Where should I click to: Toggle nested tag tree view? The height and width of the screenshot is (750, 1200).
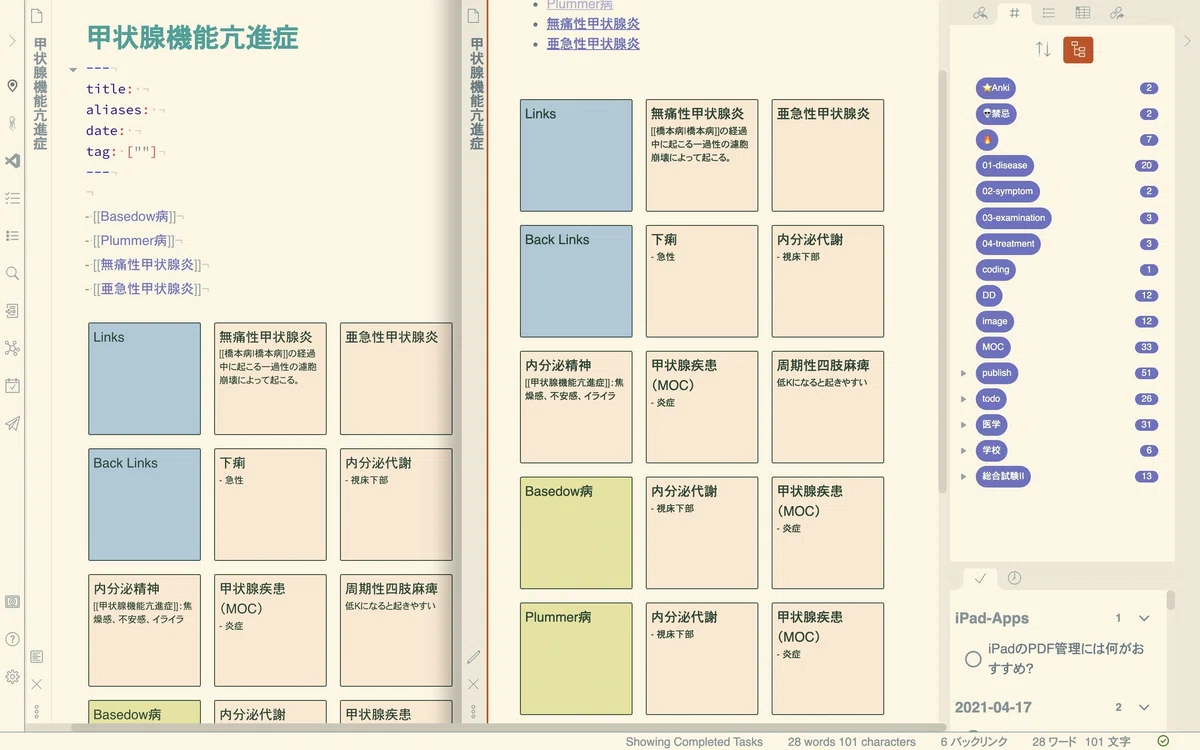pyautogui.click(x=1078, y=49)
